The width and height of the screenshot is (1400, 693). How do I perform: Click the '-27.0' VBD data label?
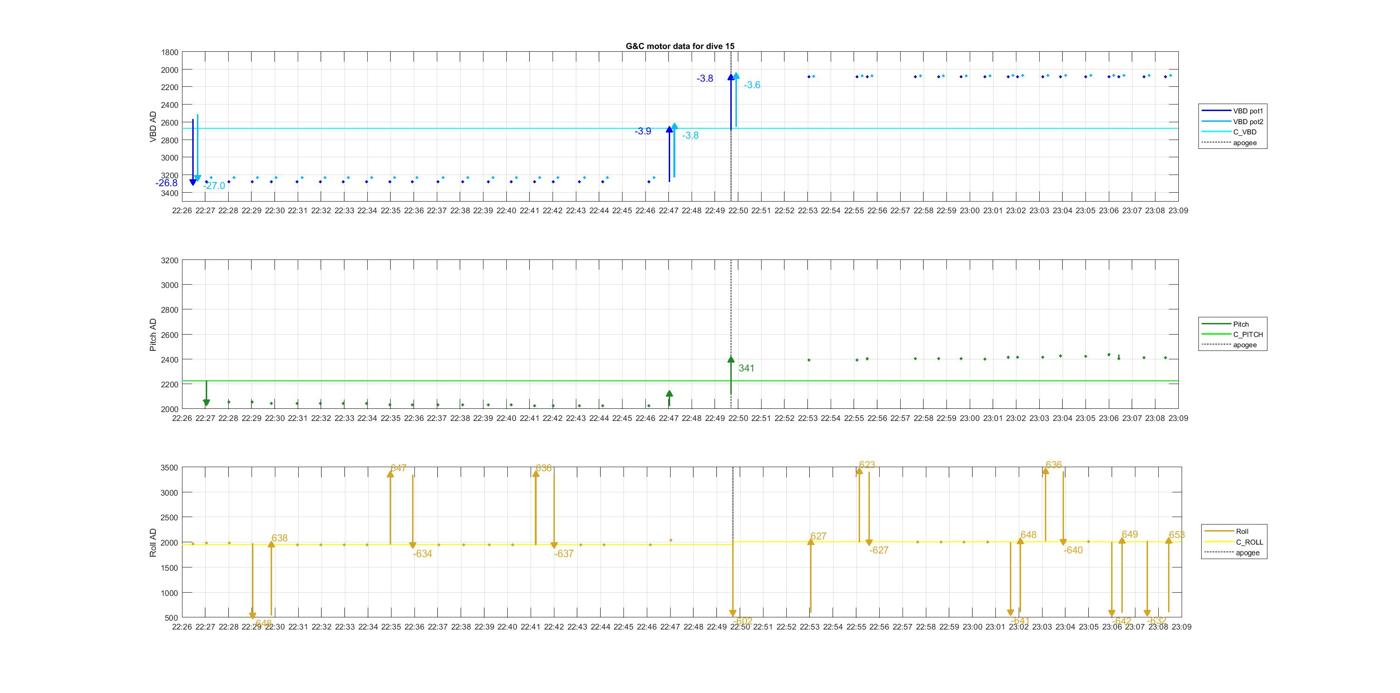(214, 186)
